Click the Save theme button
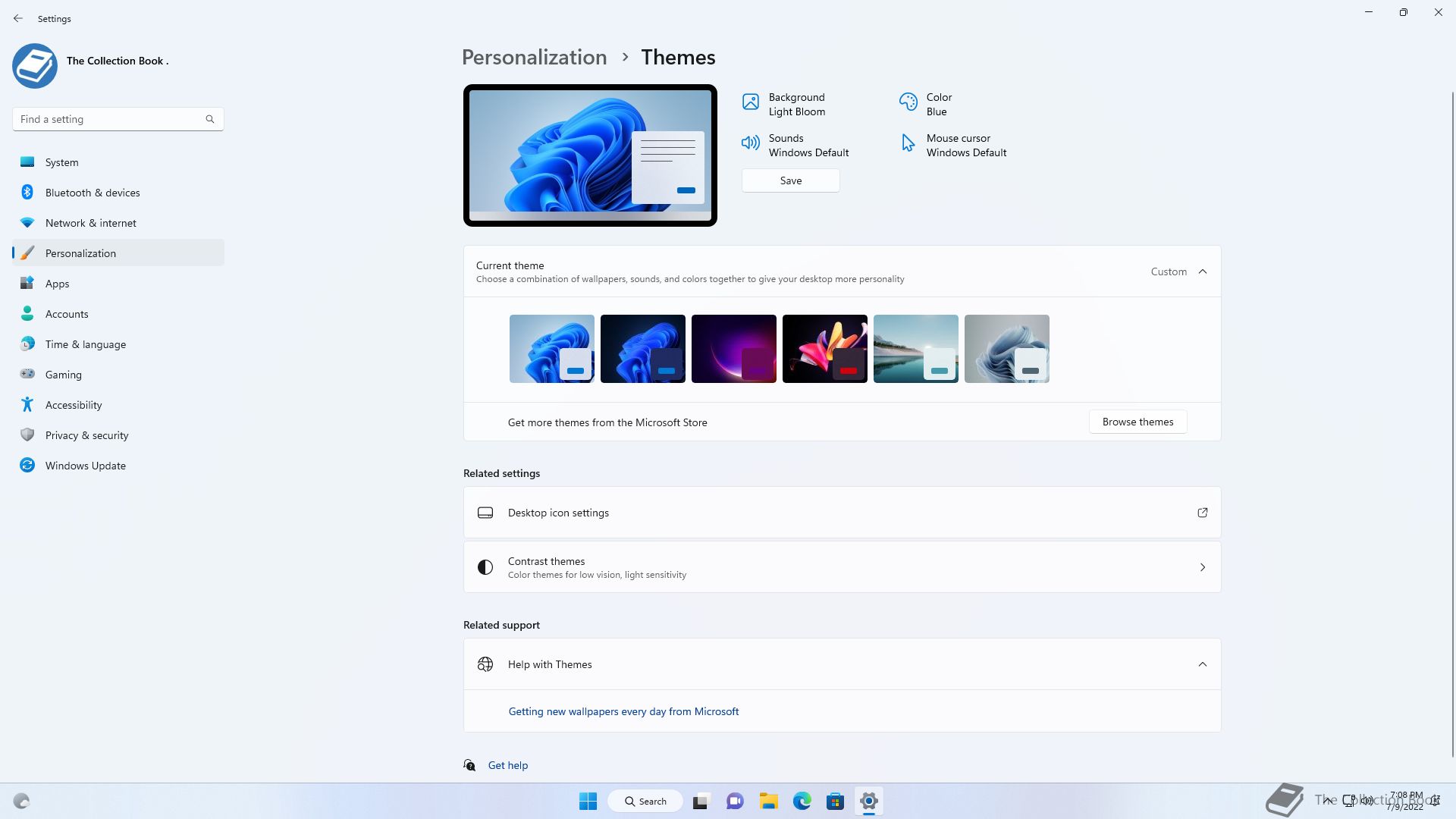 coord(790,180)
